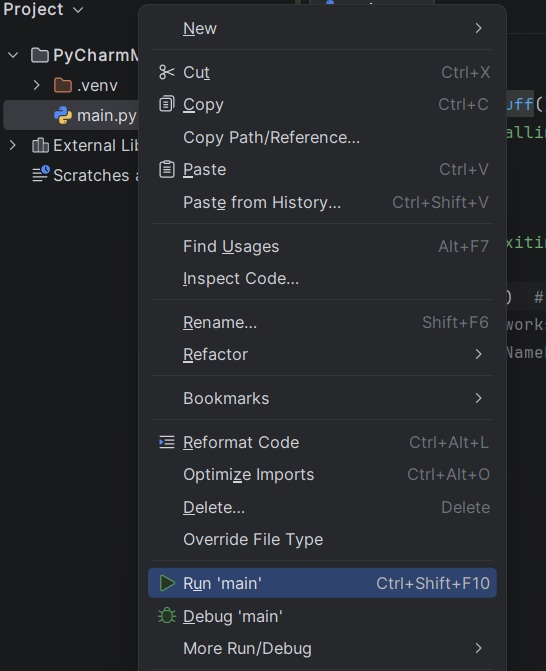Image resolution: width=546 pixels, height=671 pixels.
Task: Expand the .venv folder
Action: coord(36,85)
